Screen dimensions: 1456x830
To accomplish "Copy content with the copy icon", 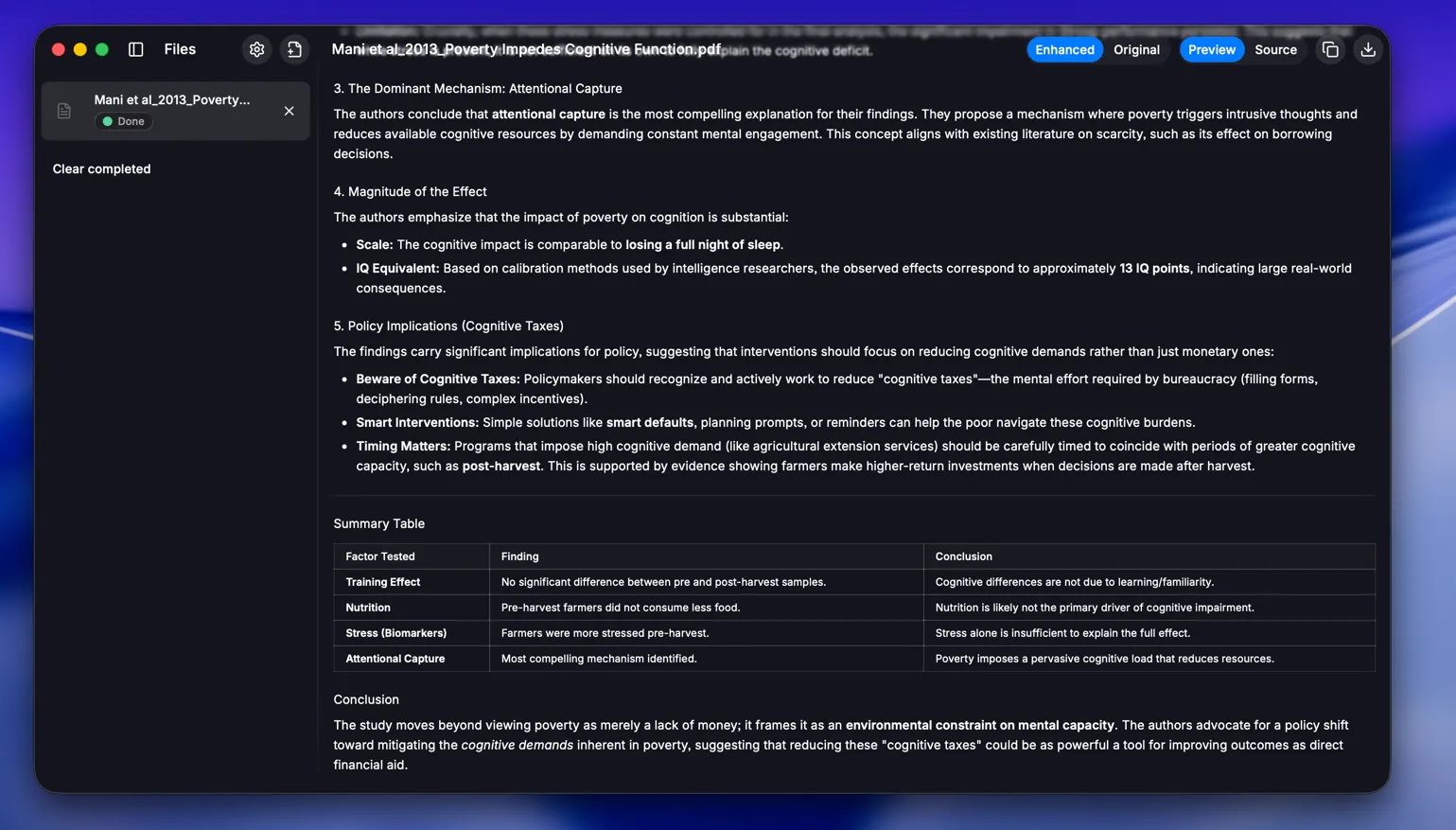I will [1330, 49].
